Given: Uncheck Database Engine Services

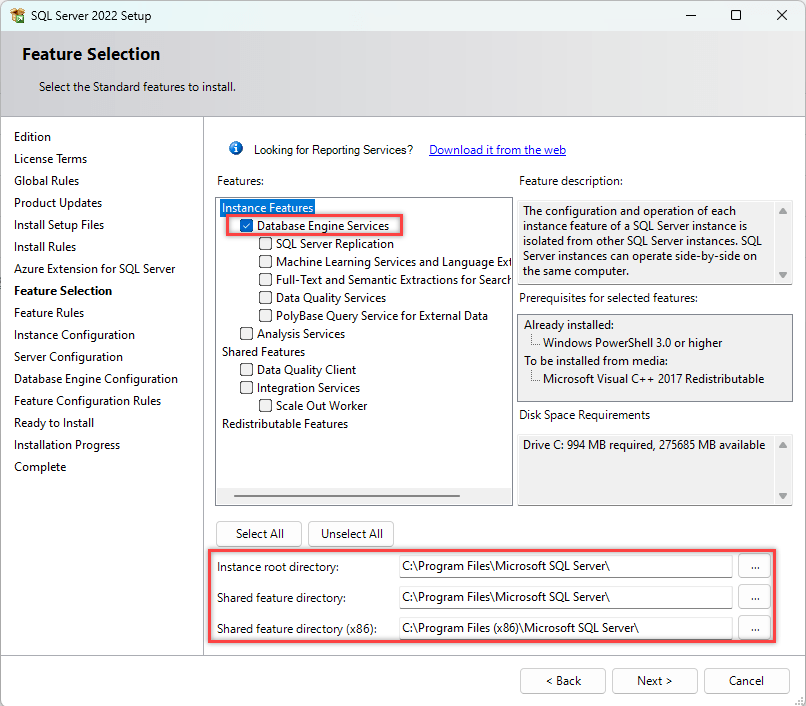Looking at the screenshot, I should coord(245,225).
